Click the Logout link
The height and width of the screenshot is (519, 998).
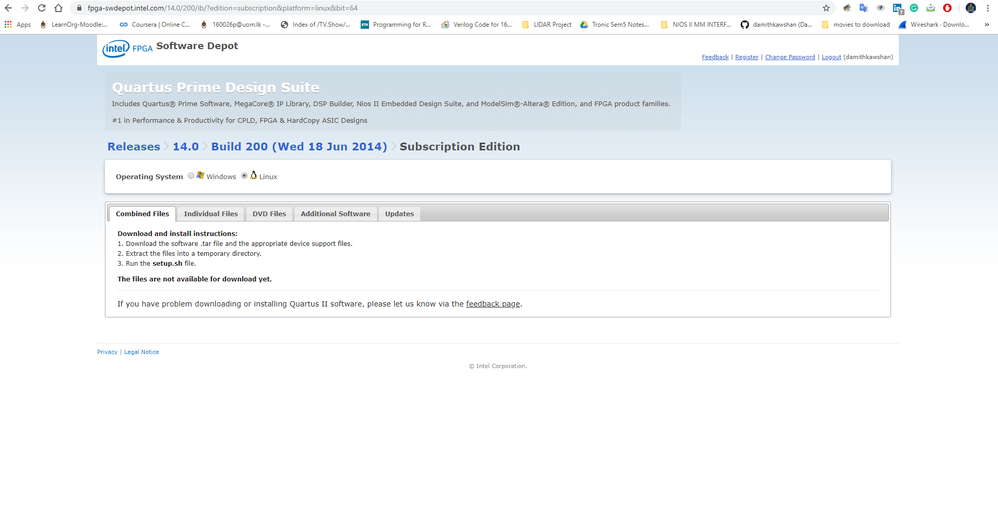[x=831, y=57]
